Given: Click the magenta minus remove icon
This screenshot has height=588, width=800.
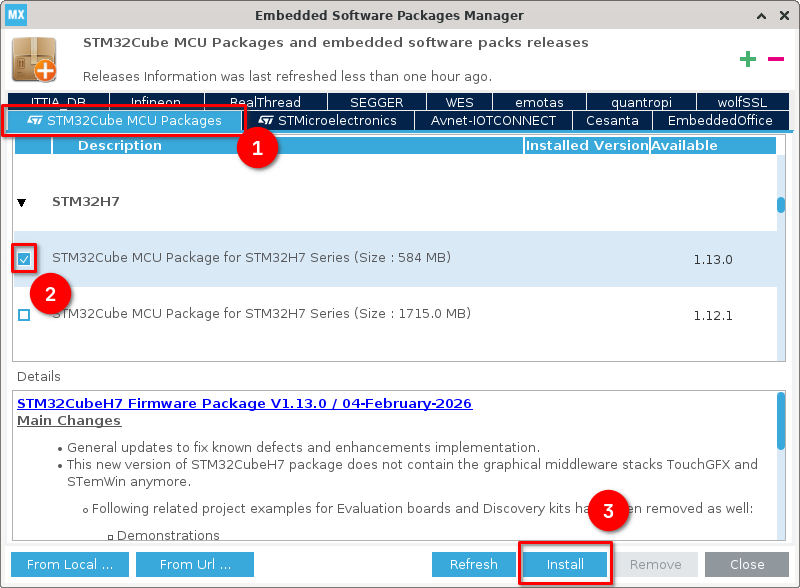Looking at the screenshot, I should click(776, 60).
